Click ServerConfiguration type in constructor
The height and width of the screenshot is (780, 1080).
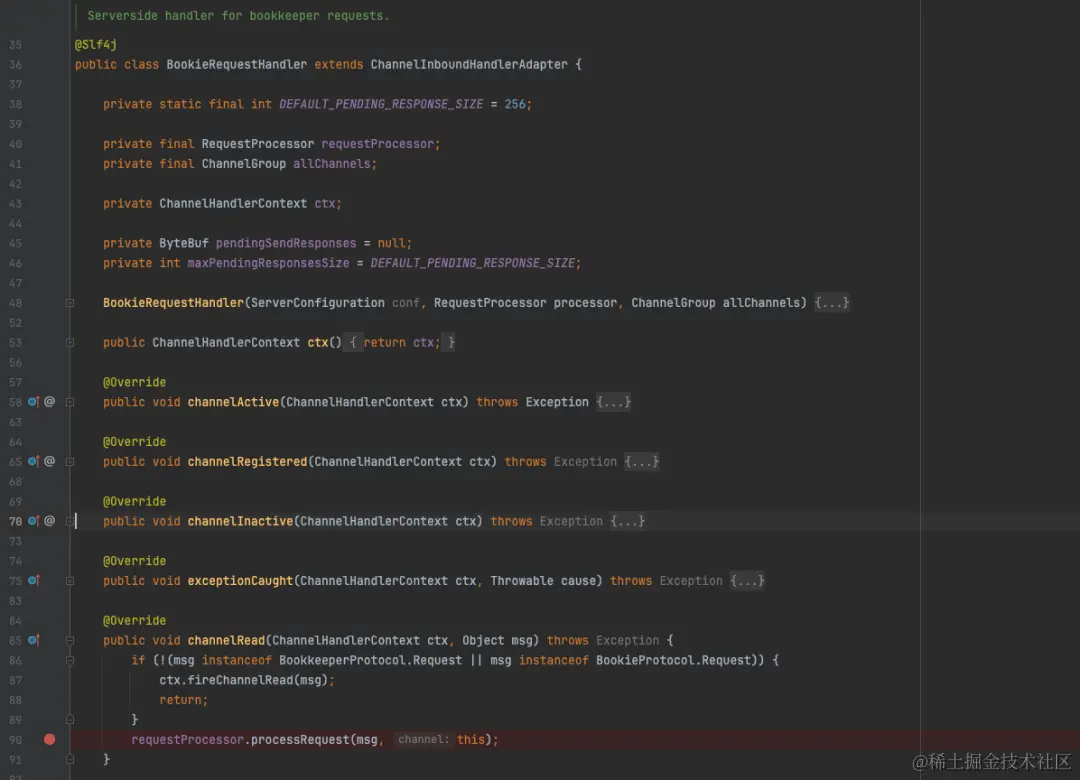318,302
